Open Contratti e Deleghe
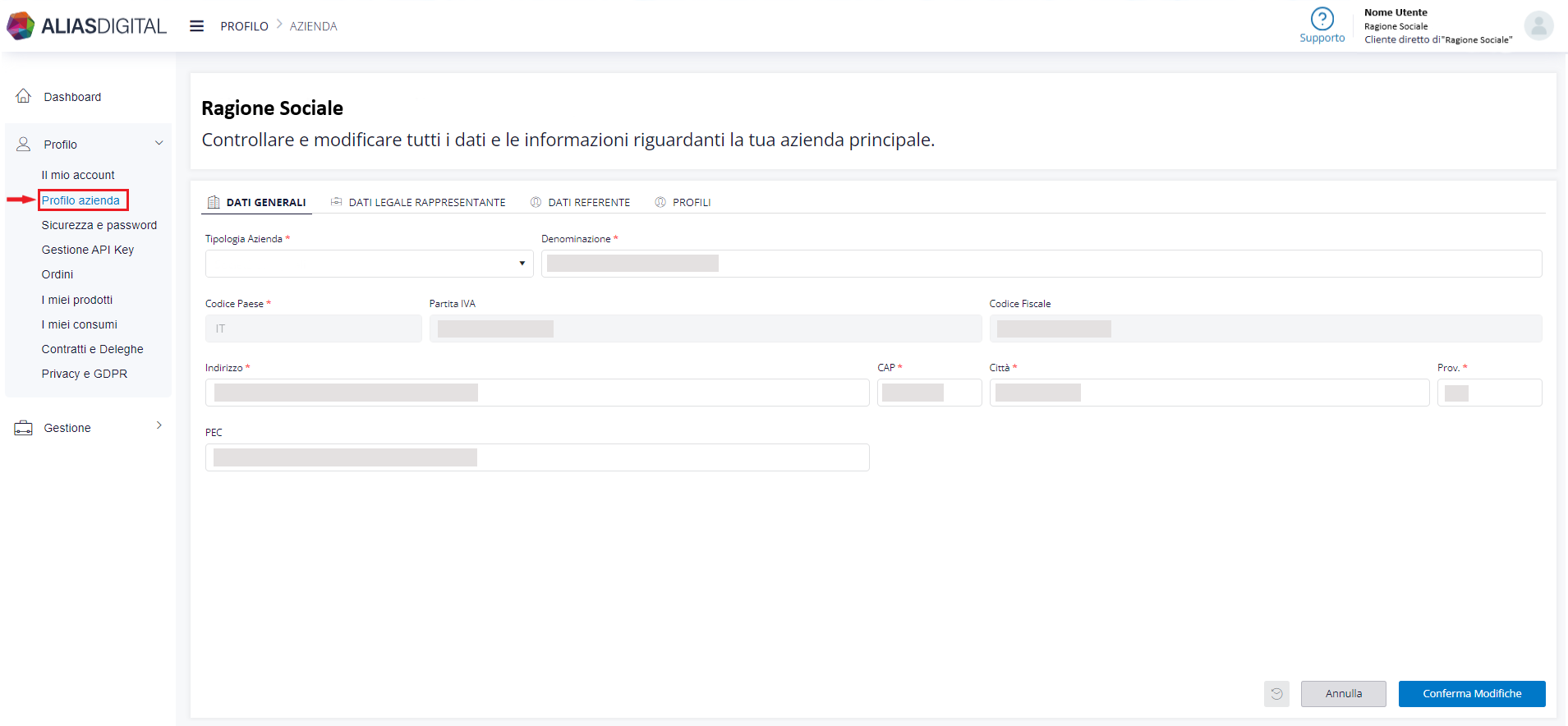The height and width of the screenshot is (726, 1568). (93, 349)
